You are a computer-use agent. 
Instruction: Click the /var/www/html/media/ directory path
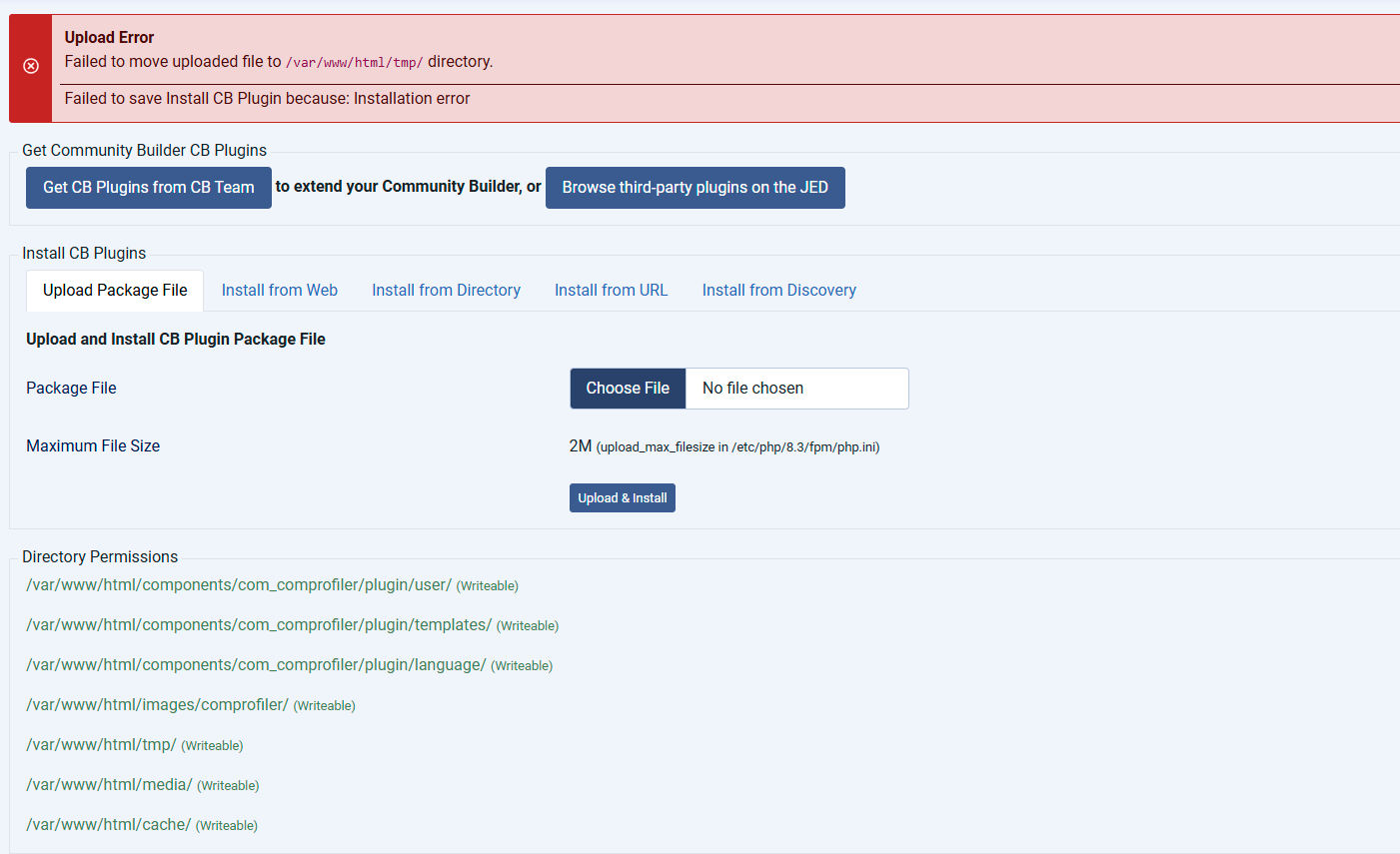pos(109,785)
